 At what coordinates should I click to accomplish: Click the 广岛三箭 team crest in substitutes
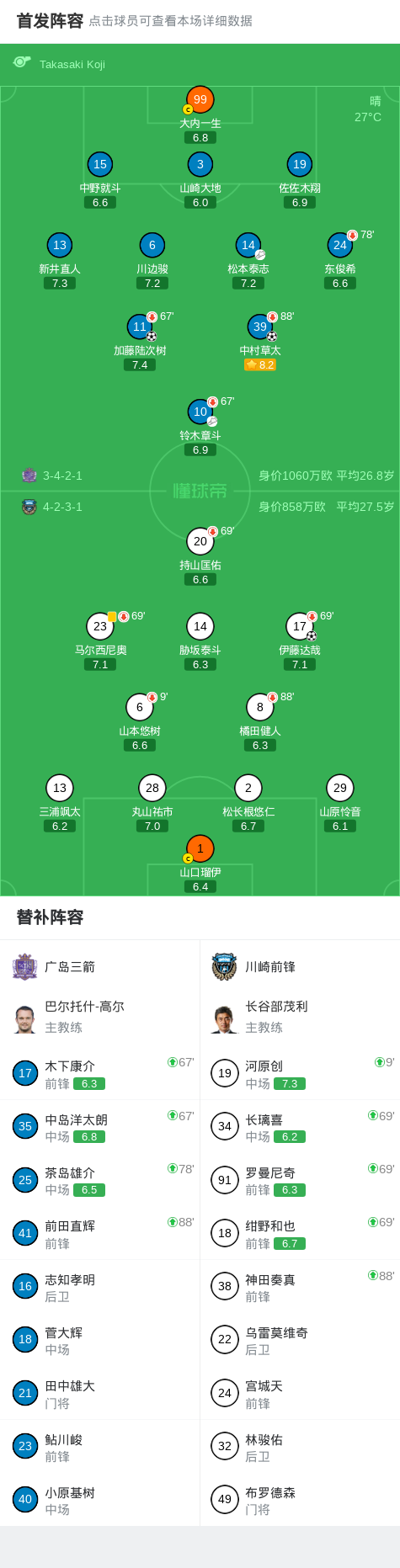coord(24,966)
